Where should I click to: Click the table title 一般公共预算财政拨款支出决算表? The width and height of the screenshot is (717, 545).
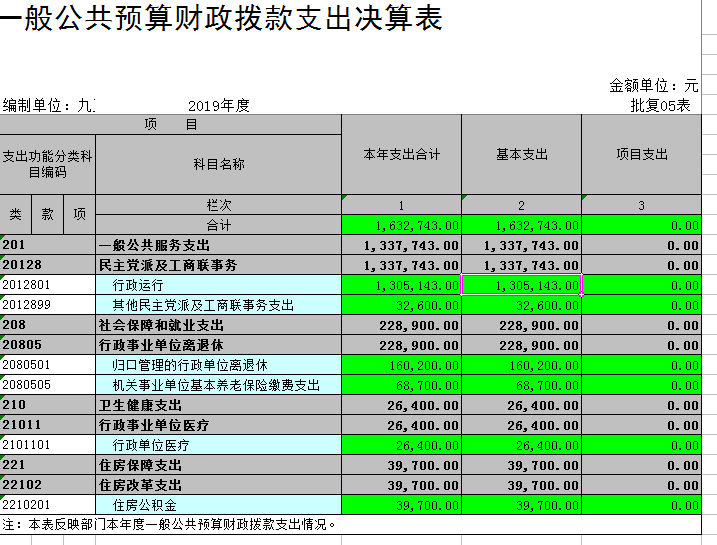pos(222,20)
